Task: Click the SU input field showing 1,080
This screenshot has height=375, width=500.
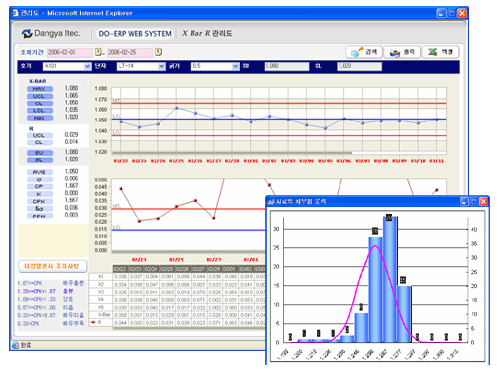Action: [287, 66]
